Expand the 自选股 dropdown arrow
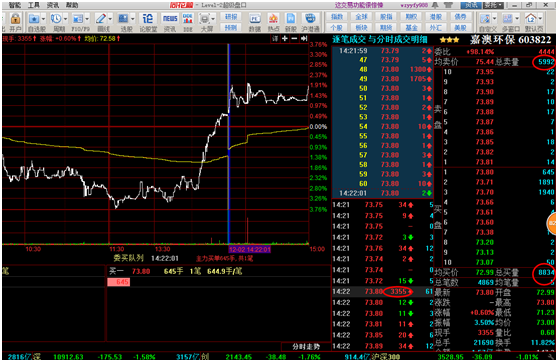 [43, 19]
